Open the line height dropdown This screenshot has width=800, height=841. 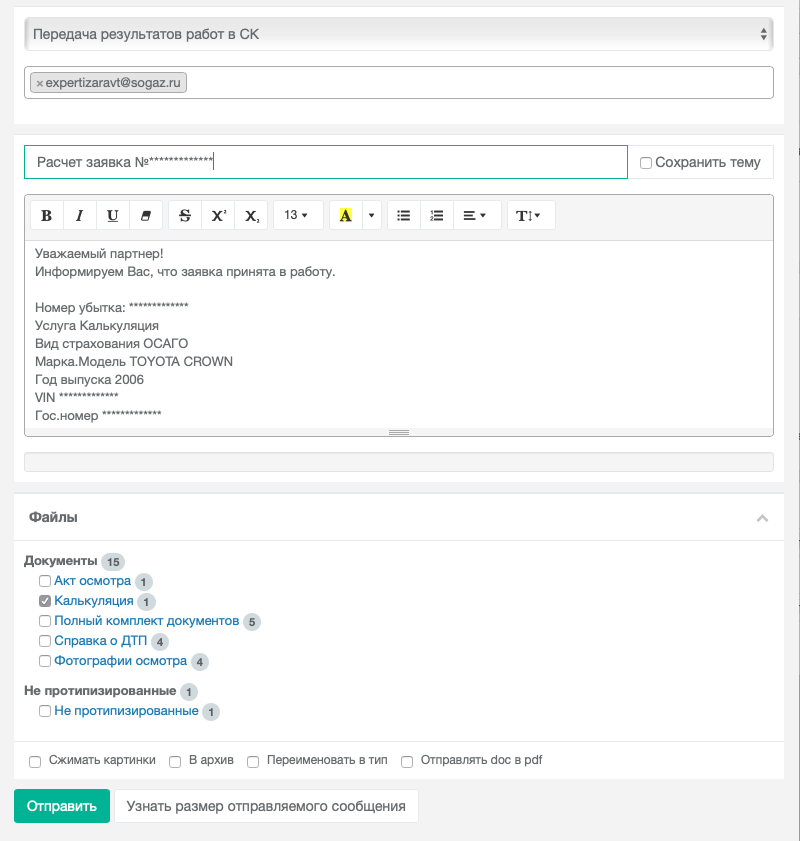pos(531,216)
